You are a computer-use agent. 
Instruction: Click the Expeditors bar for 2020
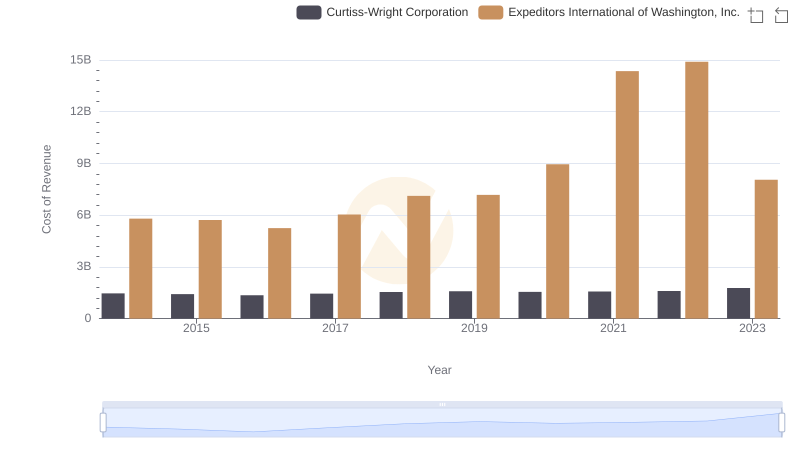click(x=558, y=241)
